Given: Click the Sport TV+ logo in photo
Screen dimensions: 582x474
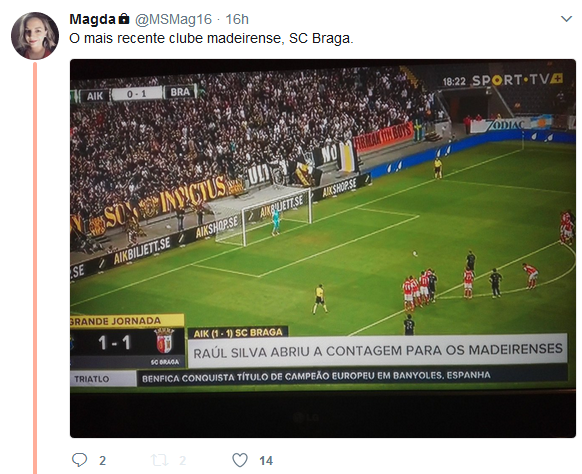Looking at the screenshot, I should [x=517, y=80].
